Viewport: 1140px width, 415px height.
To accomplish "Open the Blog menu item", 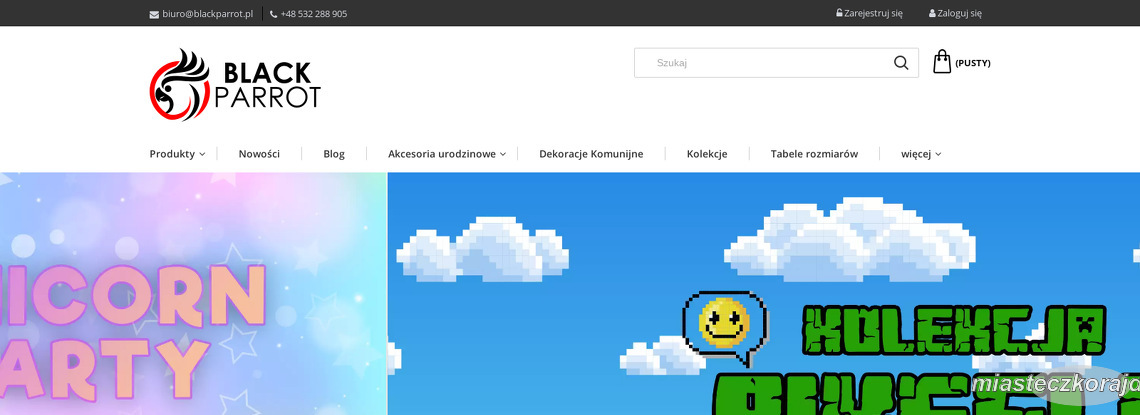I will pyautogui.click(x=334, y=154).
